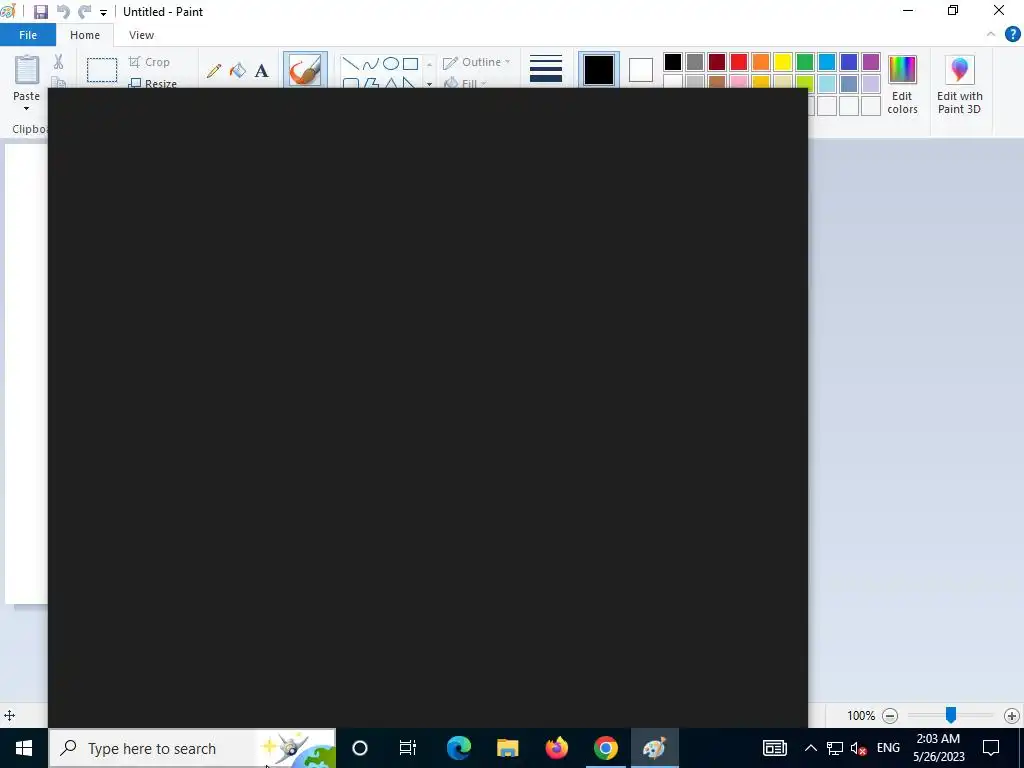This screenshot has width=1024, height=768.
Task: Click the zoom out minus button
Action: (889, 716)
